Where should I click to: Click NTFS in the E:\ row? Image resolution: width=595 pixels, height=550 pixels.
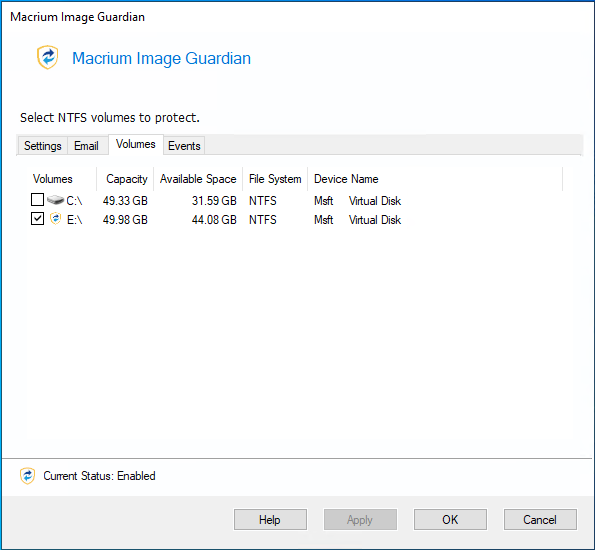(263, 220)
